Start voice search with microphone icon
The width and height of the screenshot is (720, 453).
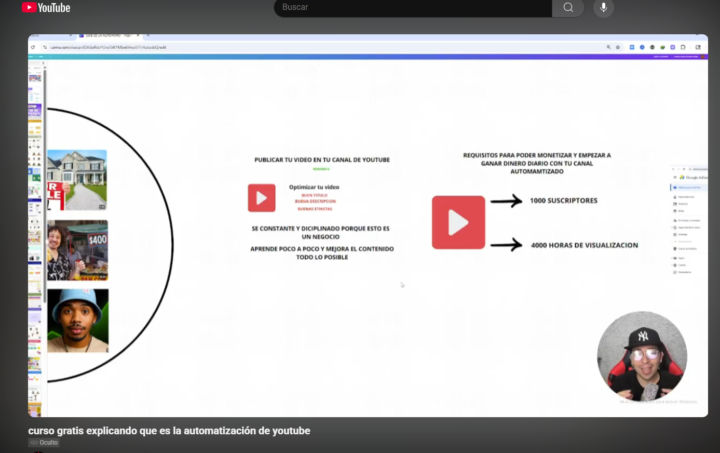click(x=603, y=7)
